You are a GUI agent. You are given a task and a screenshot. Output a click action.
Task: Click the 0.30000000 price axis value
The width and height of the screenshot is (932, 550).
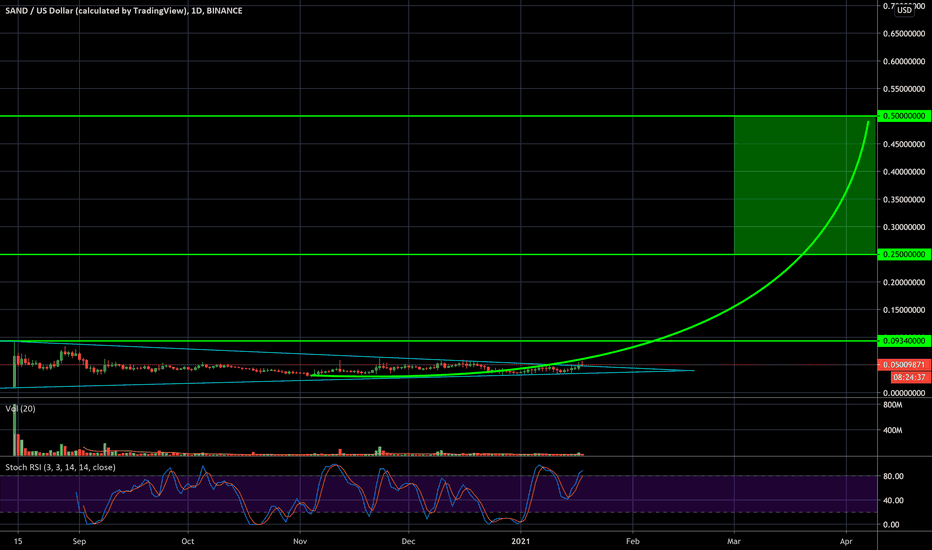click(903, 227)
